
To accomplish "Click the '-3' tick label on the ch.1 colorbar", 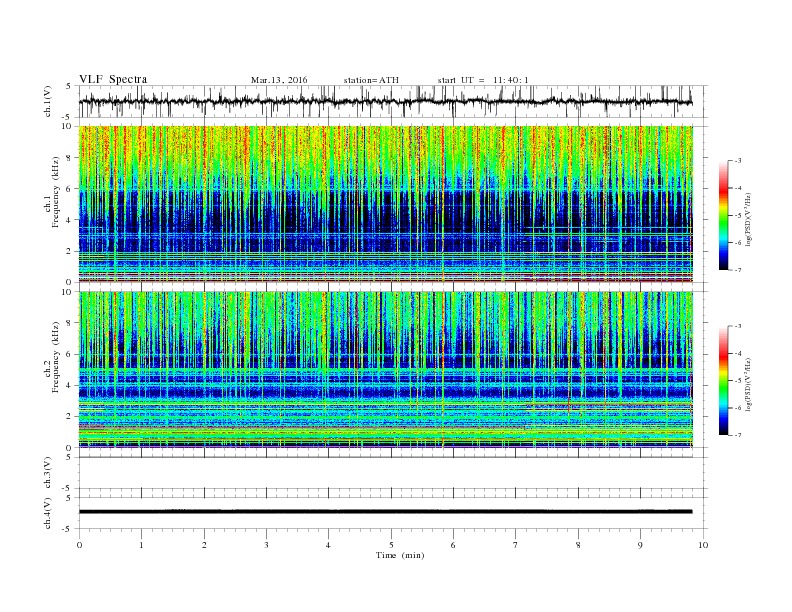I will [738, 161].
